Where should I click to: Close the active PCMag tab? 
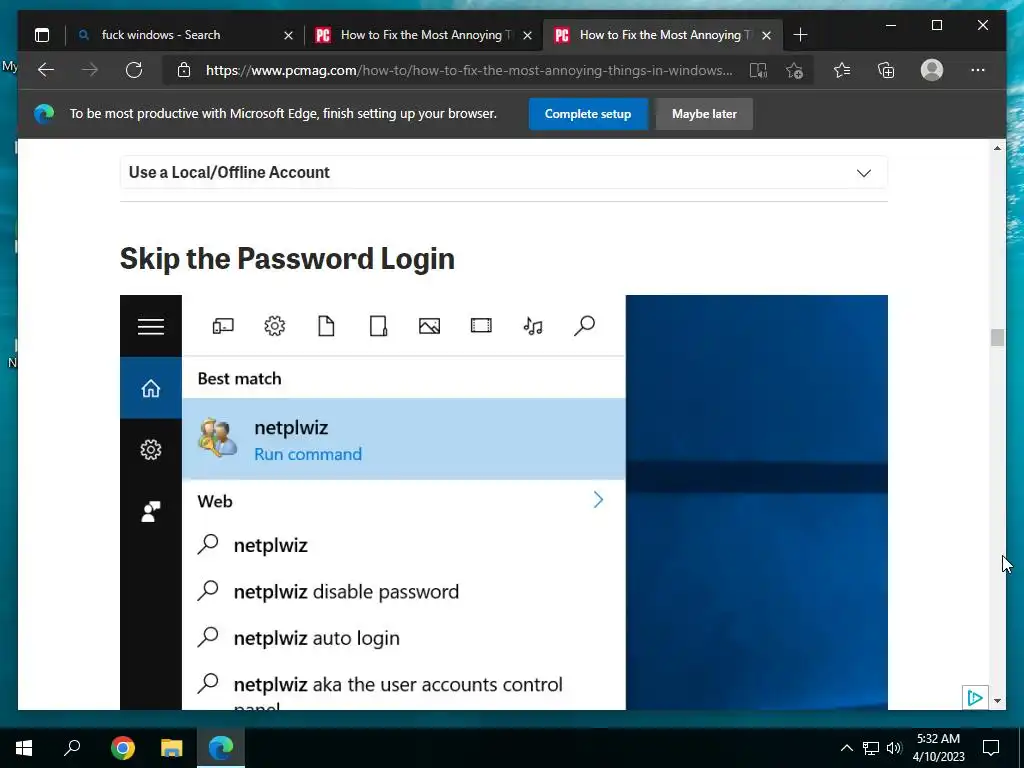tap(767, 35)
